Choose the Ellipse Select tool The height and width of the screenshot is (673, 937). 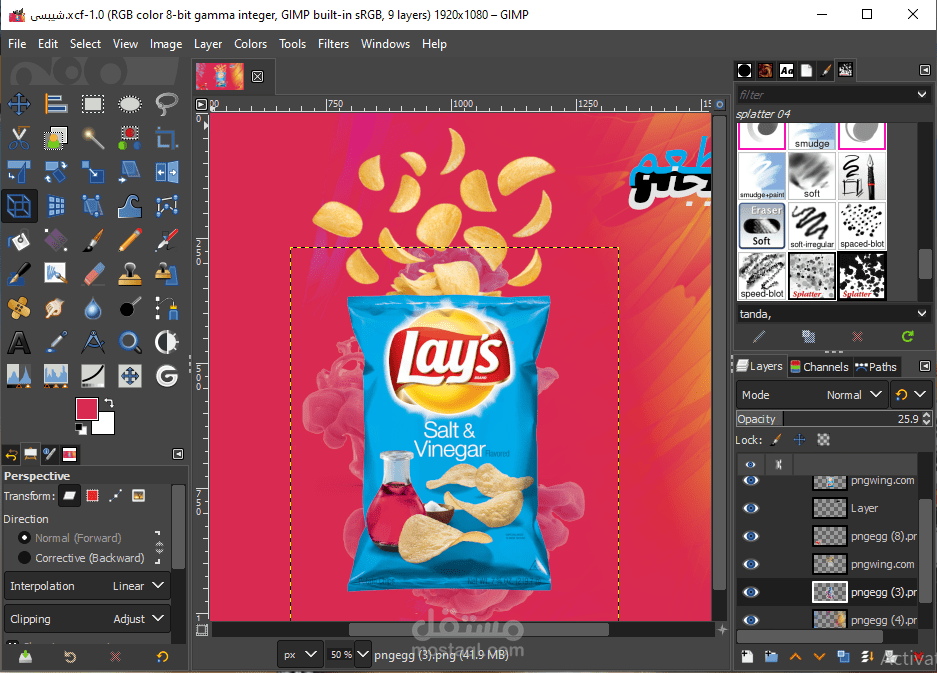(130, 104)
